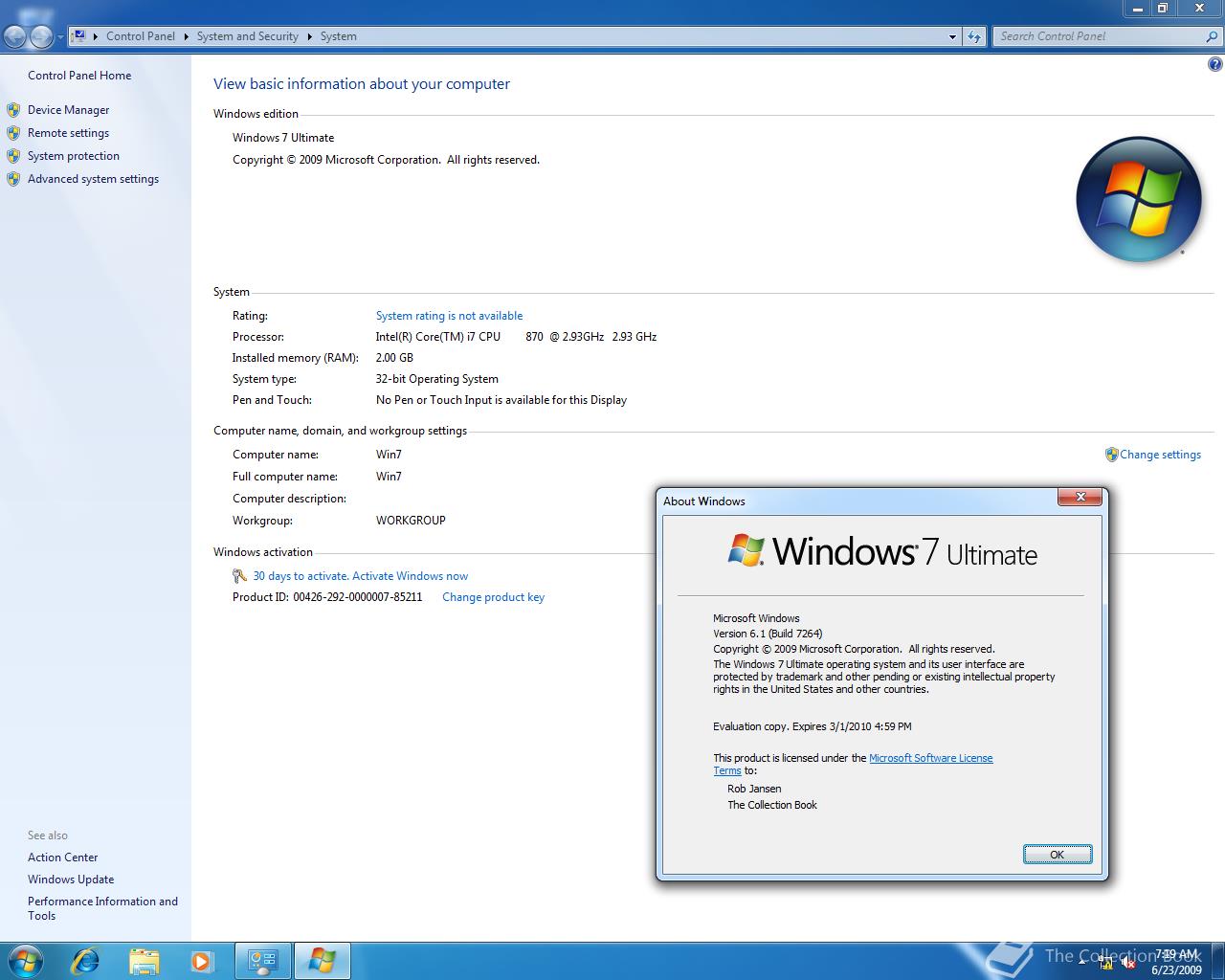Click 'System rating is not available' link
Screen dimensions: 1225x980
point(449,316)
